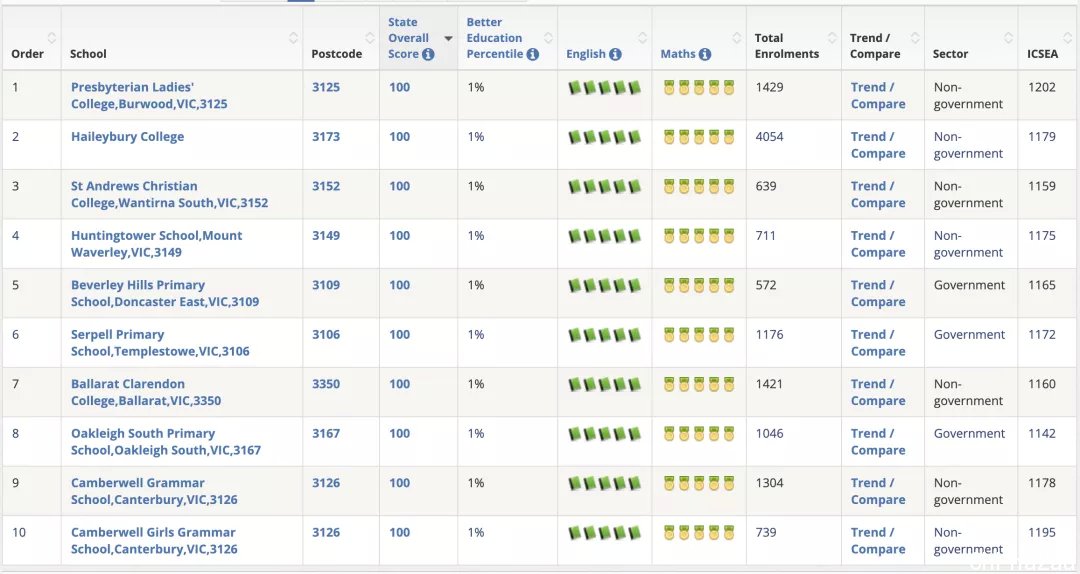The width and height of the screenshot is (1080, 574).
Task: Open Trend / Compare for Serpell Primary School
Action: pos(878,343)
